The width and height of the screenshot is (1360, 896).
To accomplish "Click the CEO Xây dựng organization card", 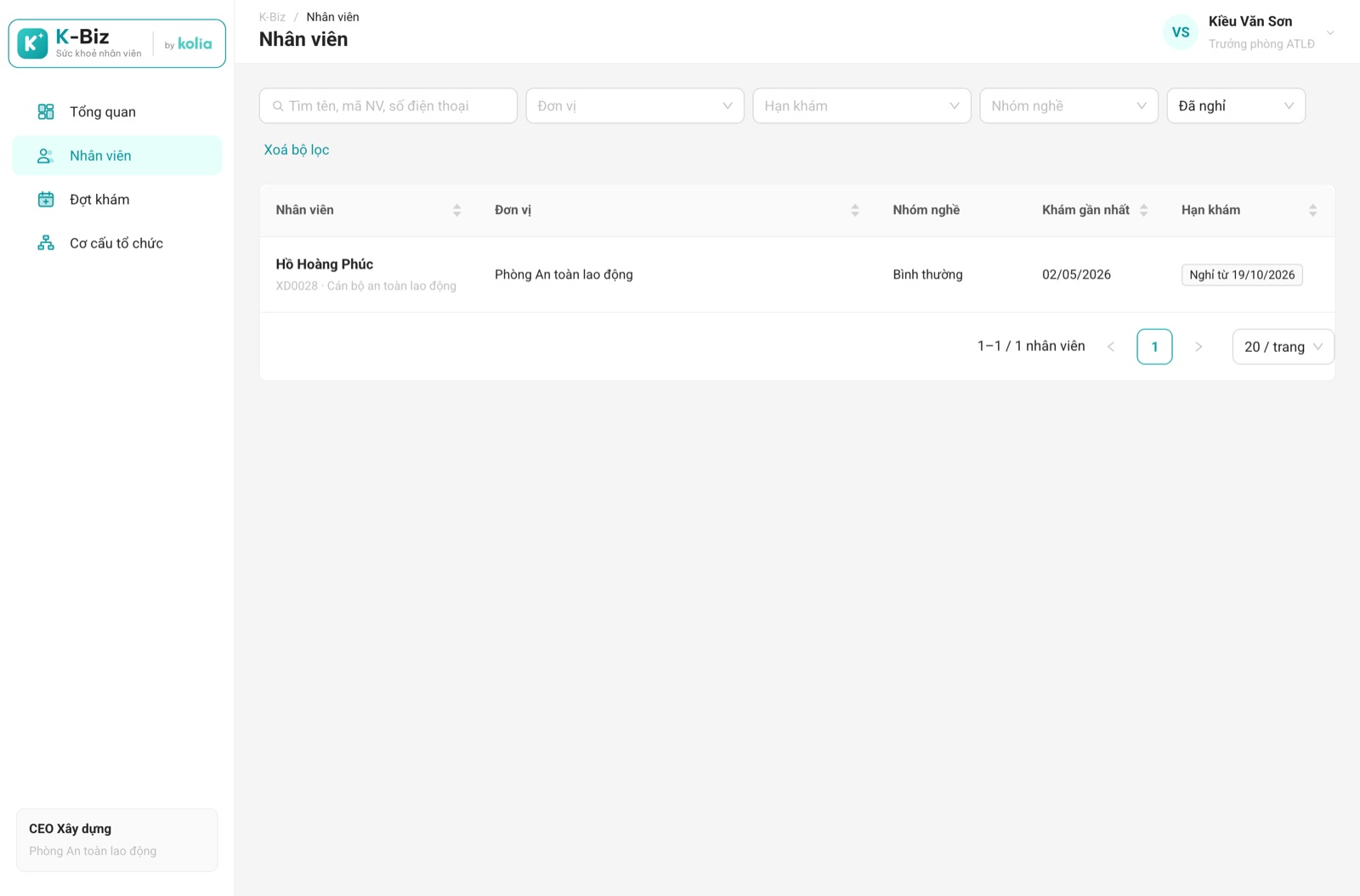I will tap(117, 840).
